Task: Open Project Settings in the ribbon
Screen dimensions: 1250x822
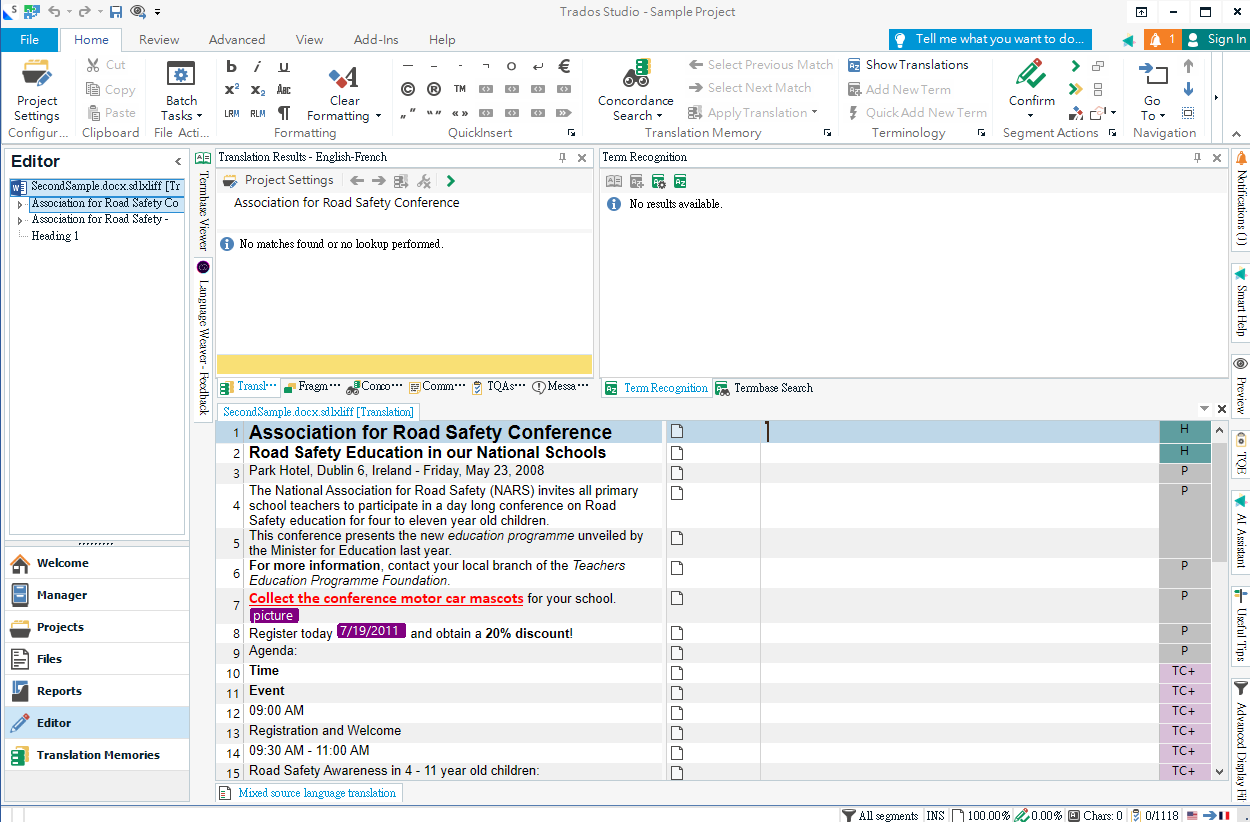Action: 37,90
